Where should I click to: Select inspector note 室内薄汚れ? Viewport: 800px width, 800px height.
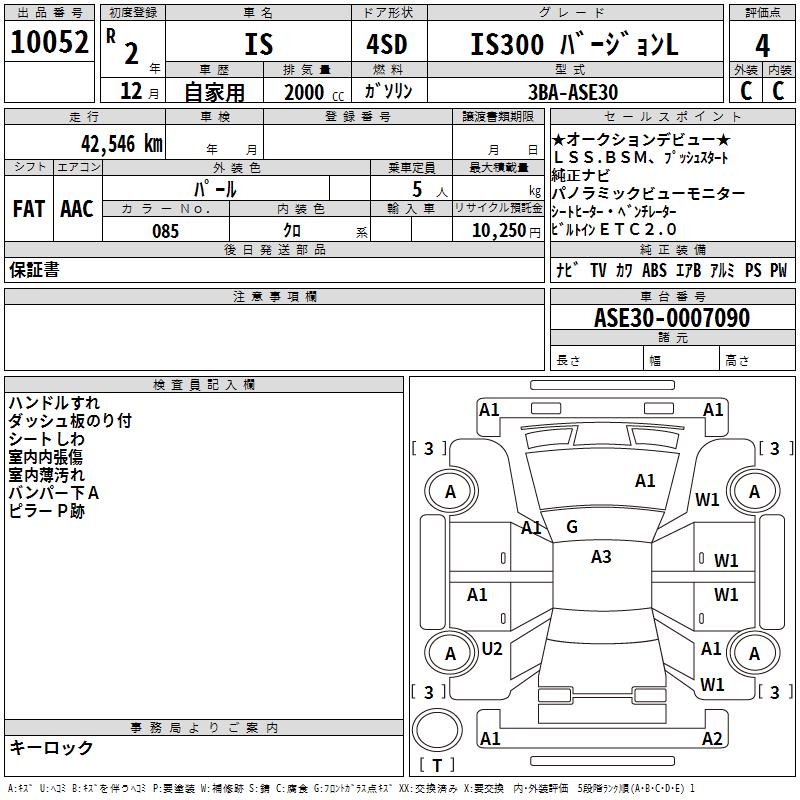46,475
